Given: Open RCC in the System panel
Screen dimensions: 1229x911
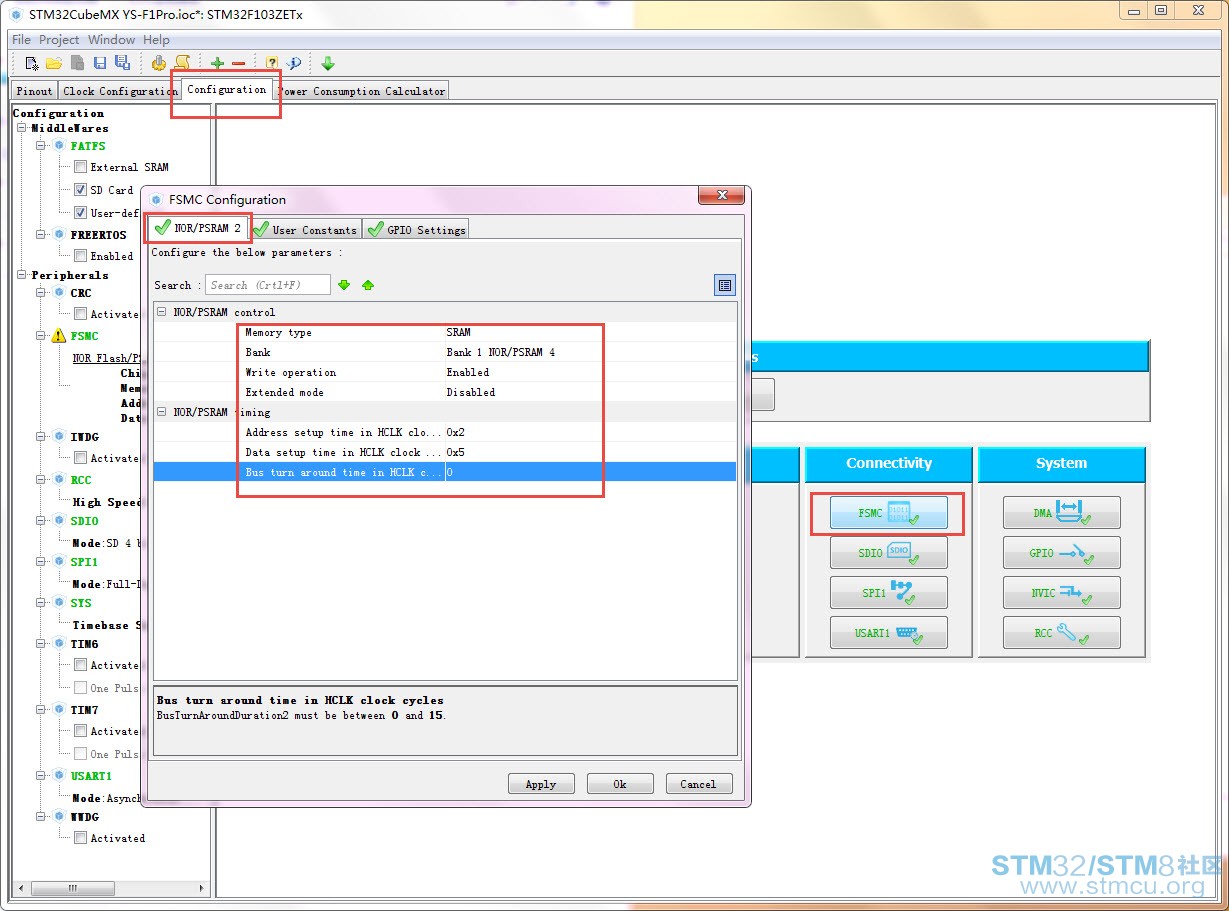Looking at the screenshot, I should pos(1061,633).
